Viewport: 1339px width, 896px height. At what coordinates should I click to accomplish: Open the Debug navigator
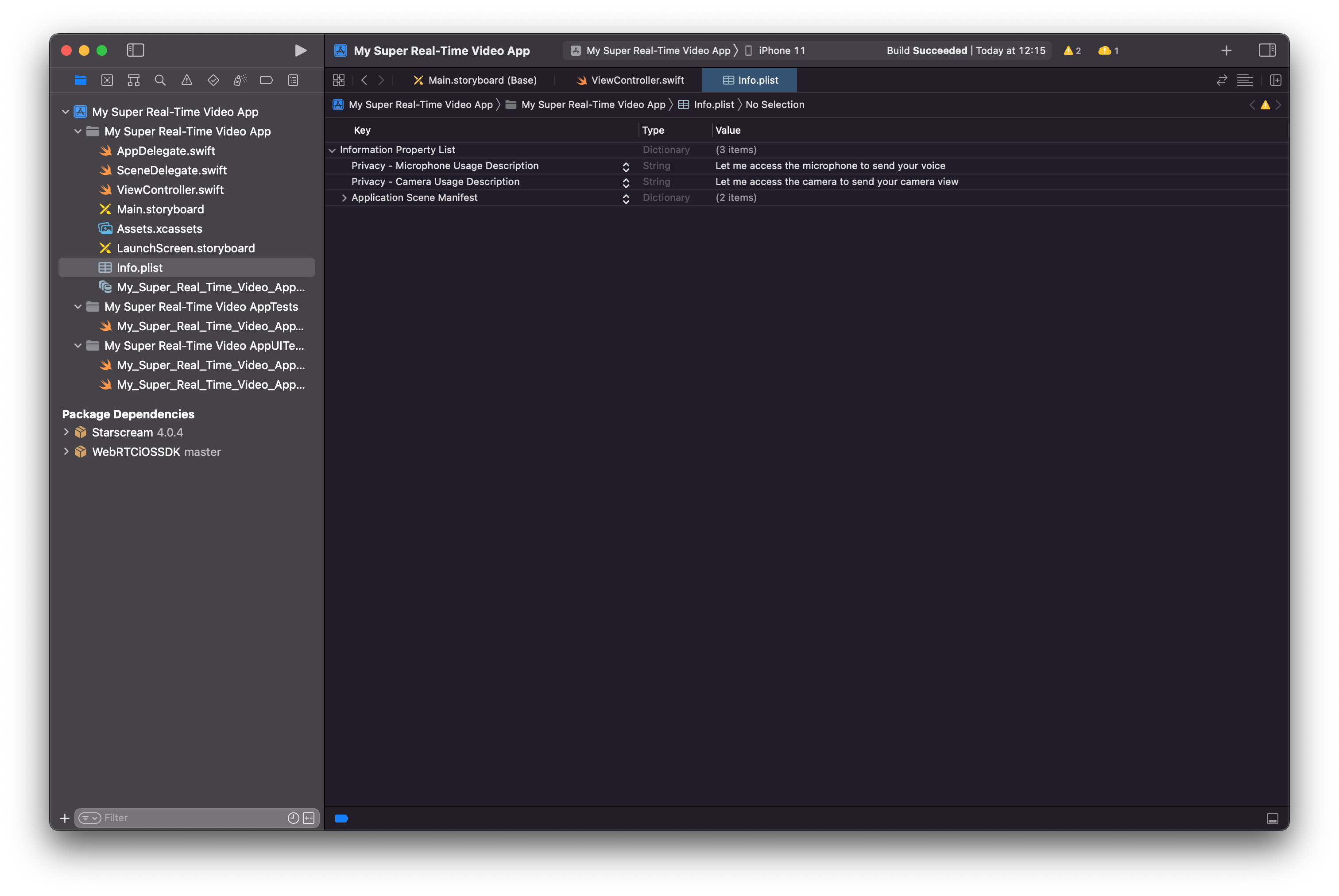point(240,81)
